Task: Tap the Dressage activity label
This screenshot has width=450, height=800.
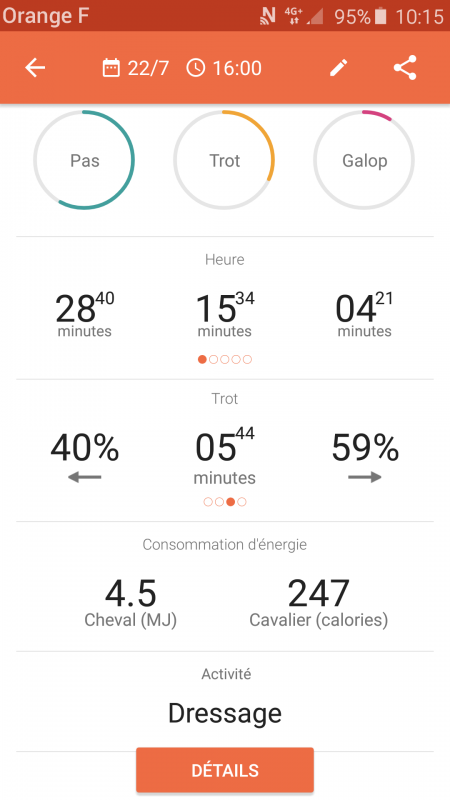Action: (x=224, y=713)
